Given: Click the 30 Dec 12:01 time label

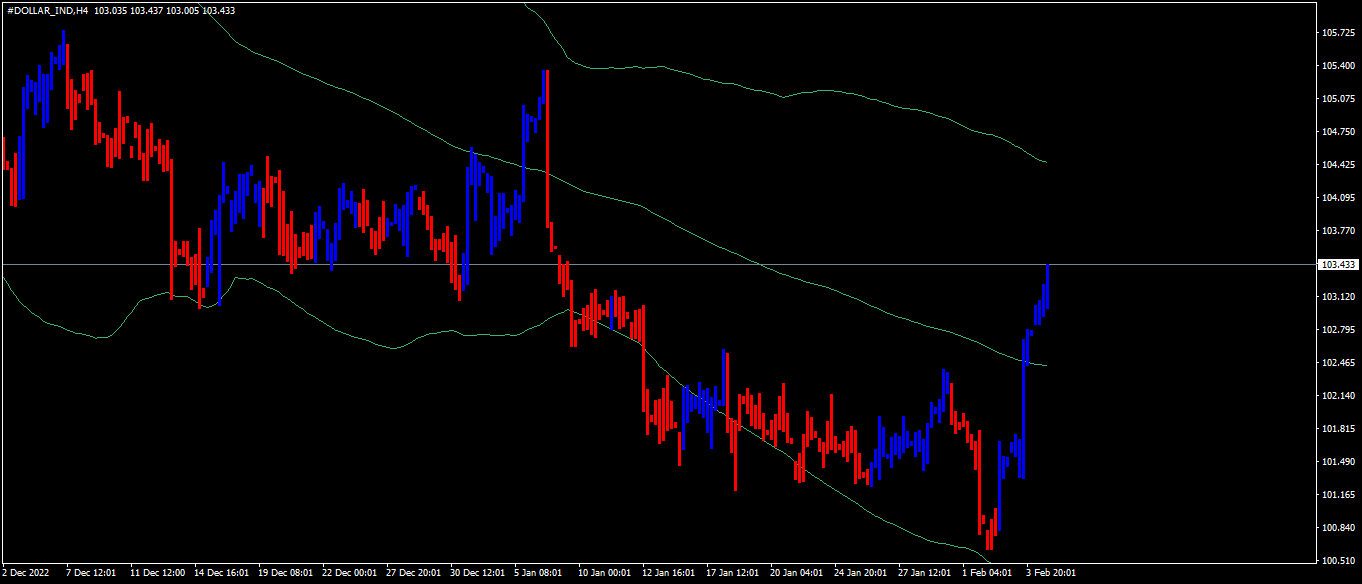Looking at the screenshot, I should (478, 574).
